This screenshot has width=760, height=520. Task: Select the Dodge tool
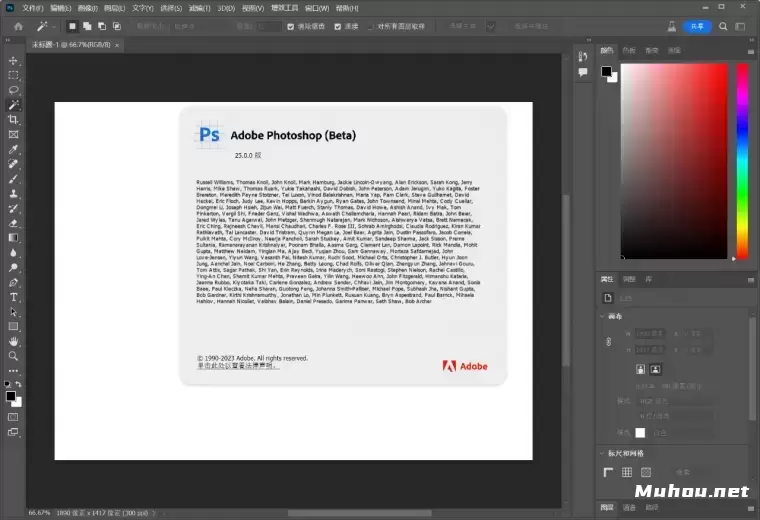13,268
